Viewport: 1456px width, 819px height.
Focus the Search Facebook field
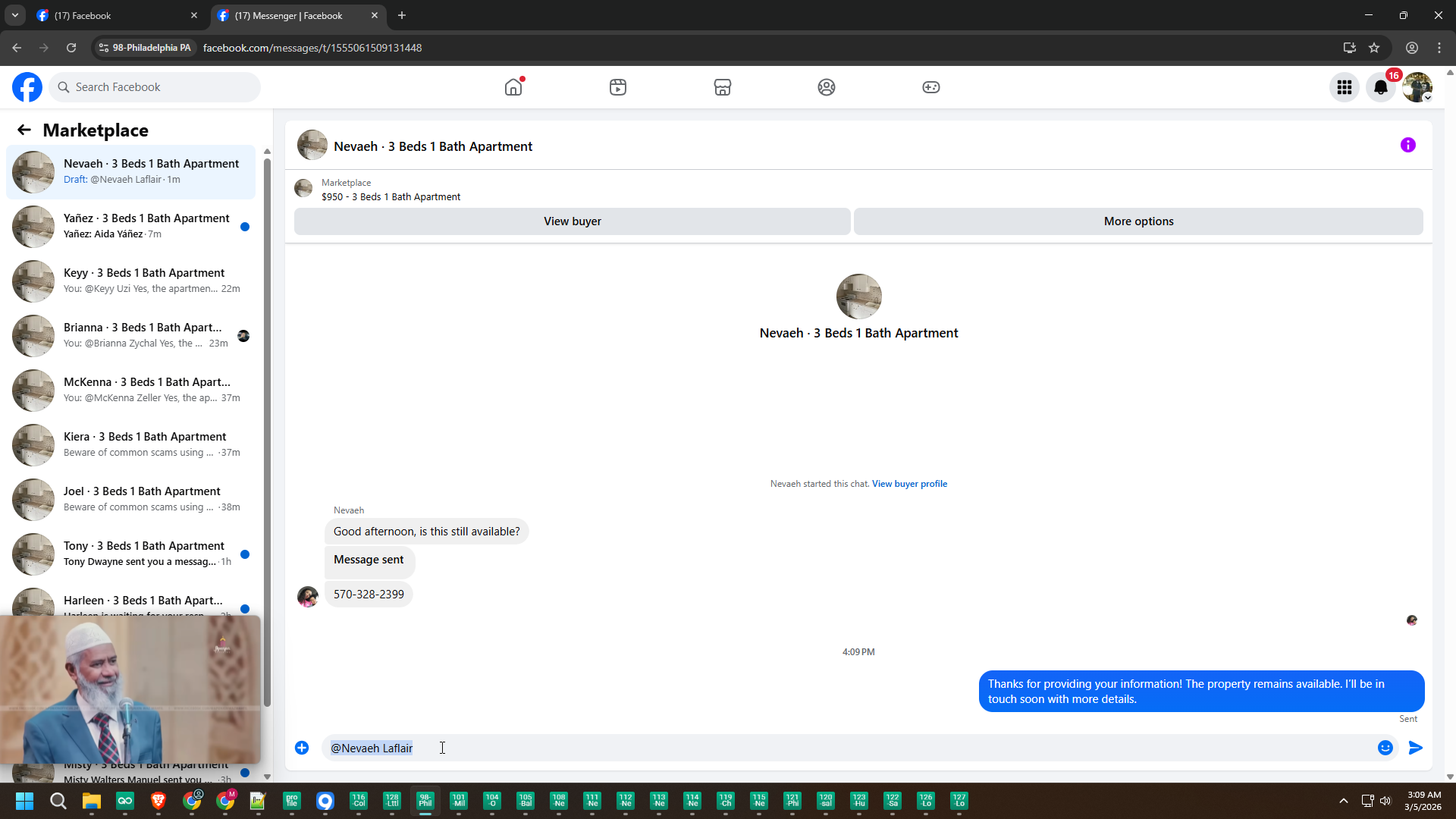tap(155, 87)
